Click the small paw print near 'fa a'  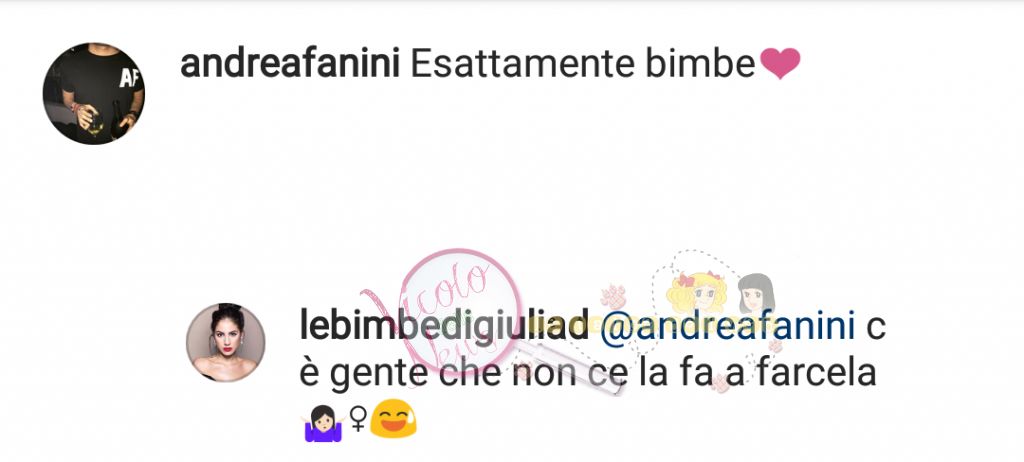[x=720, y=383]
